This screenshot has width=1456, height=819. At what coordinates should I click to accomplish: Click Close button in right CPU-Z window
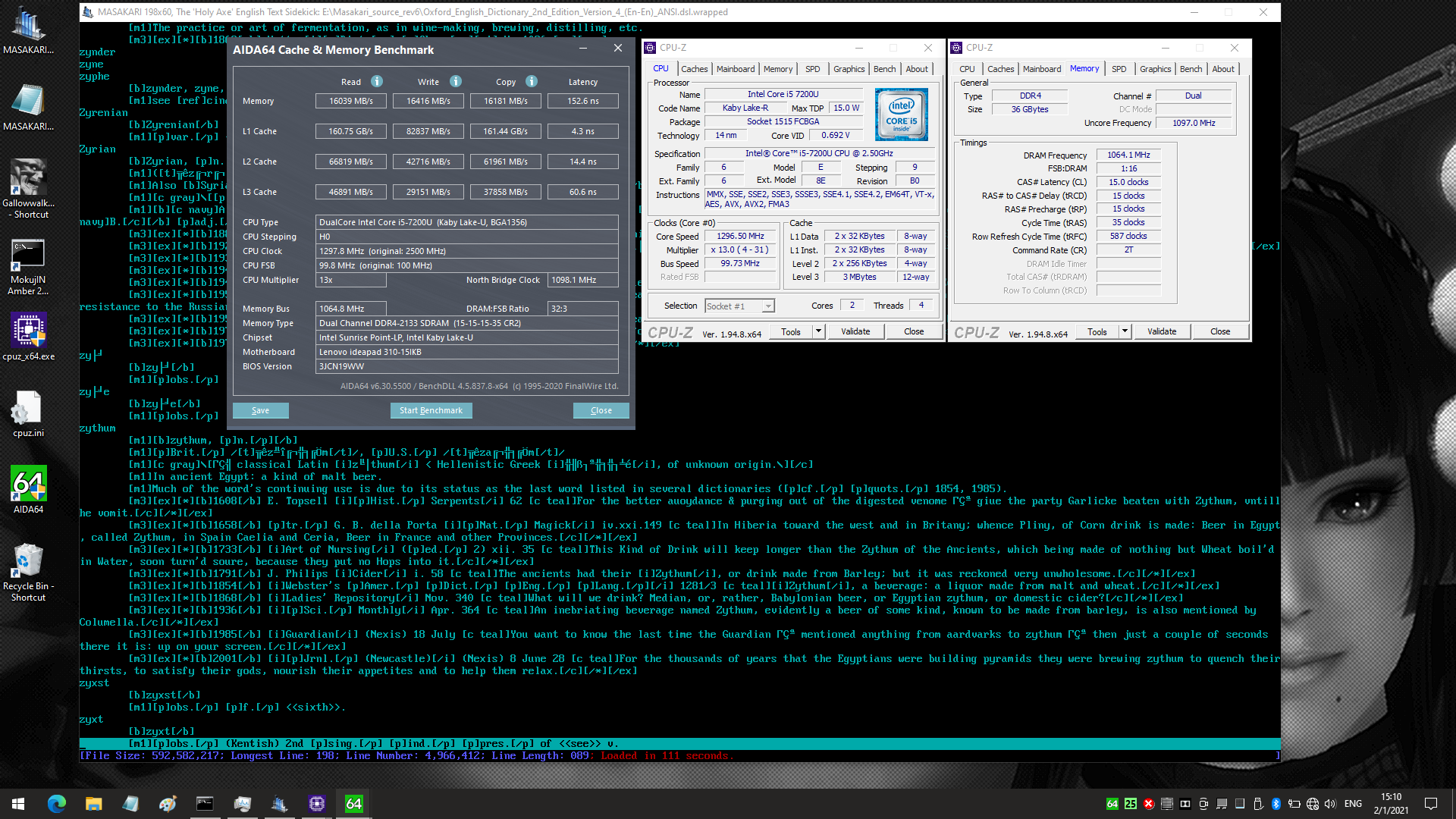coord(1220,331)
